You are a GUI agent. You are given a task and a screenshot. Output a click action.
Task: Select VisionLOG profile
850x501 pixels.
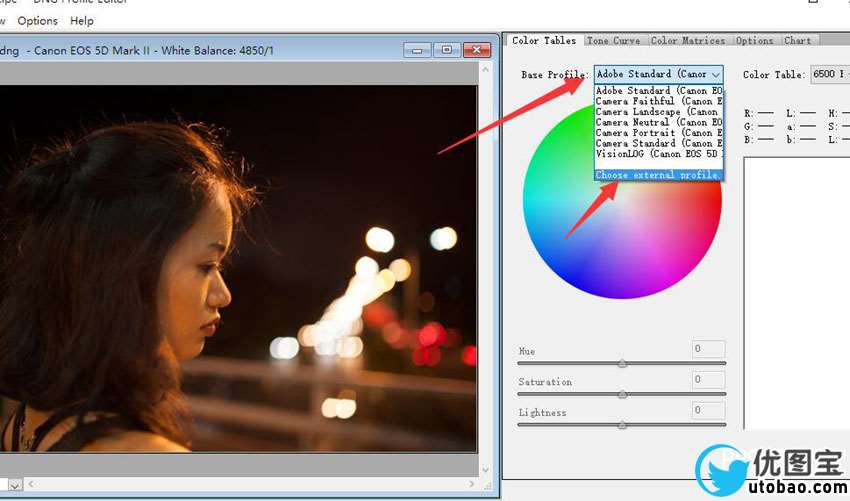click(659, 153)
